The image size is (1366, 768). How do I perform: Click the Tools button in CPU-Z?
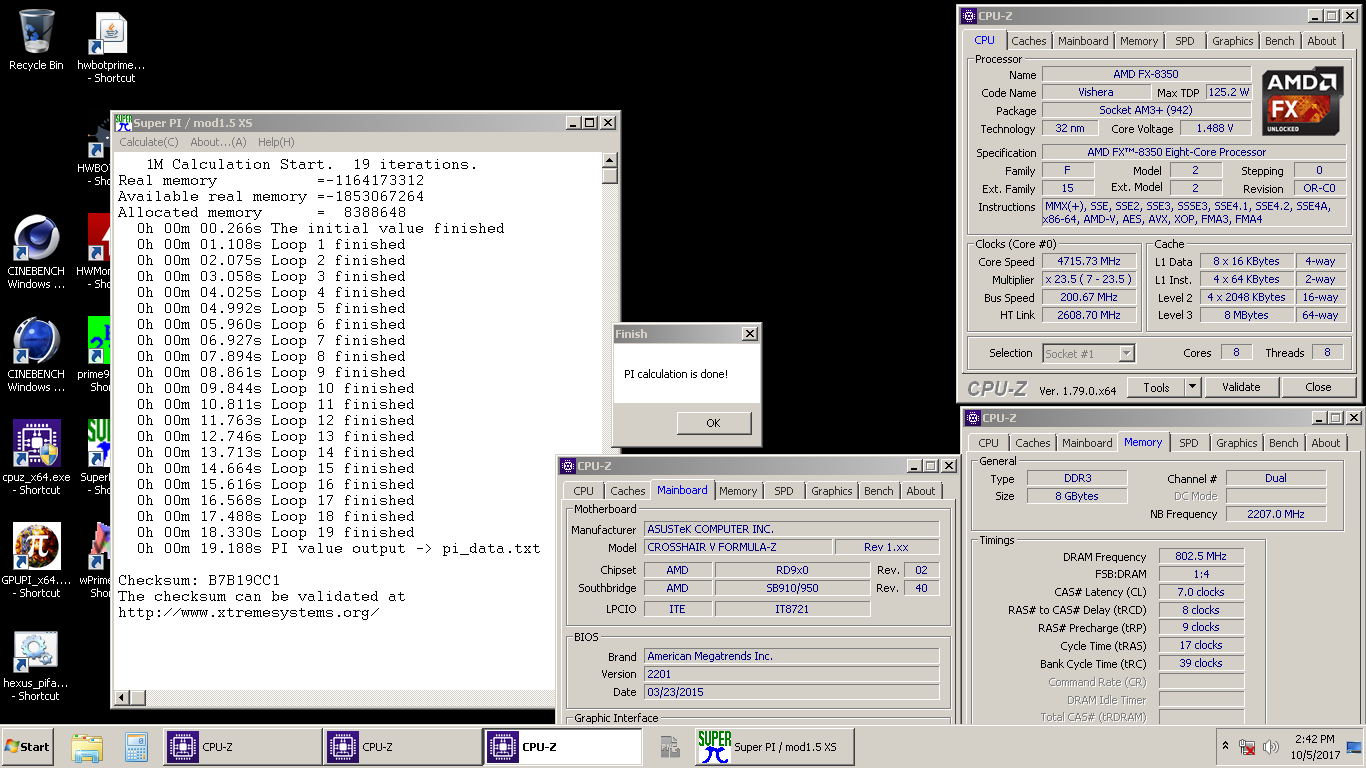[x=1156, y=387]
